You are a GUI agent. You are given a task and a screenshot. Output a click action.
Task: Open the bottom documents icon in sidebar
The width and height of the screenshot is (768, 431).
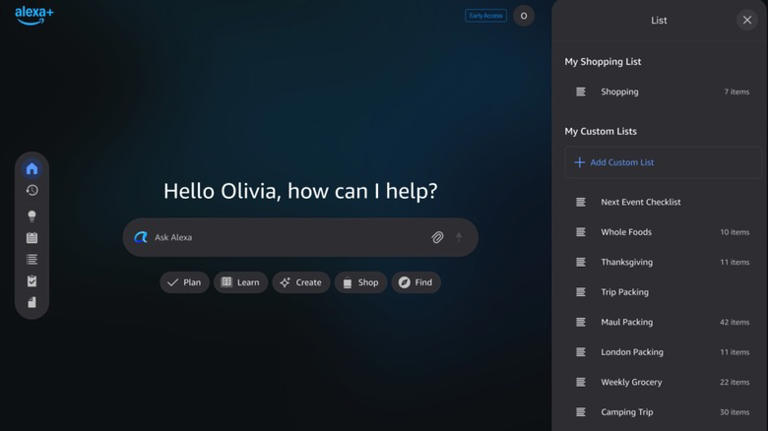click(32, 302)
